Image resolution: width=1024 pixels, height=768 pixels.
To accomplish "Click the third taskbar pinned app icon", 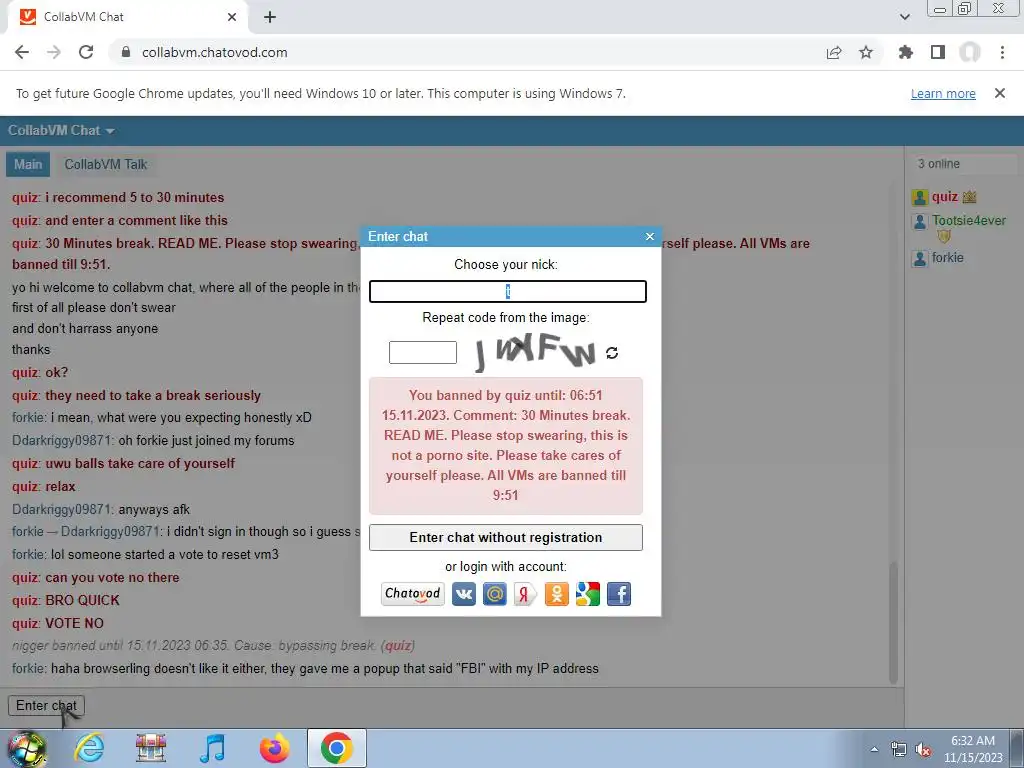I will (x=151, y=748).
